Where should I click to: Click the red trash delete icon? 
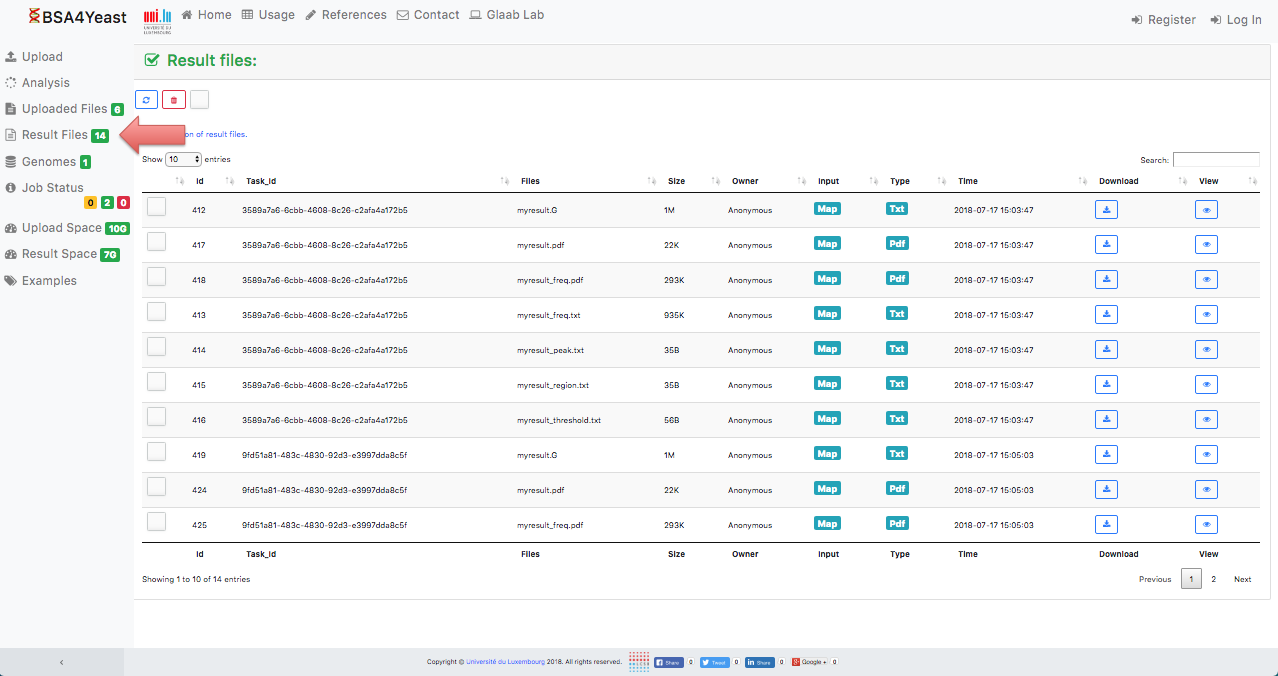pyautogui.click(x=174, y=99)
